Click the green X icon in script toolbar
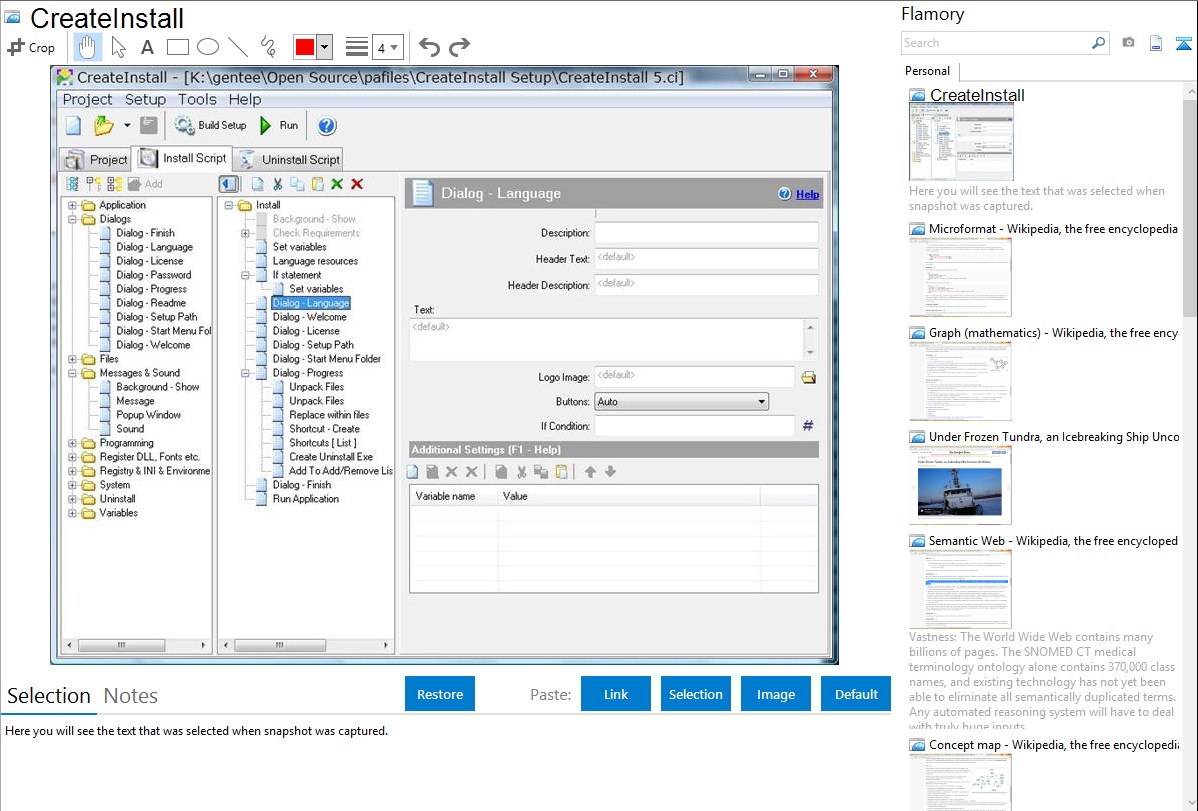1198x811 pixels. pyautogui.click(x=337, y=184)
